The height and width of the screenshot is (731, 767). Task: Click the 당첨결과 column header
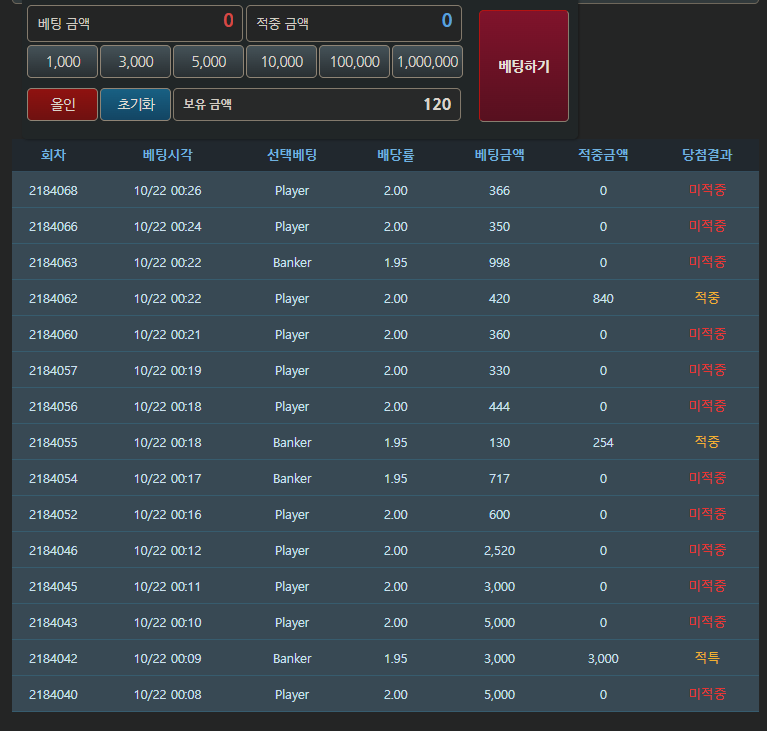click(x=707, y=155)
